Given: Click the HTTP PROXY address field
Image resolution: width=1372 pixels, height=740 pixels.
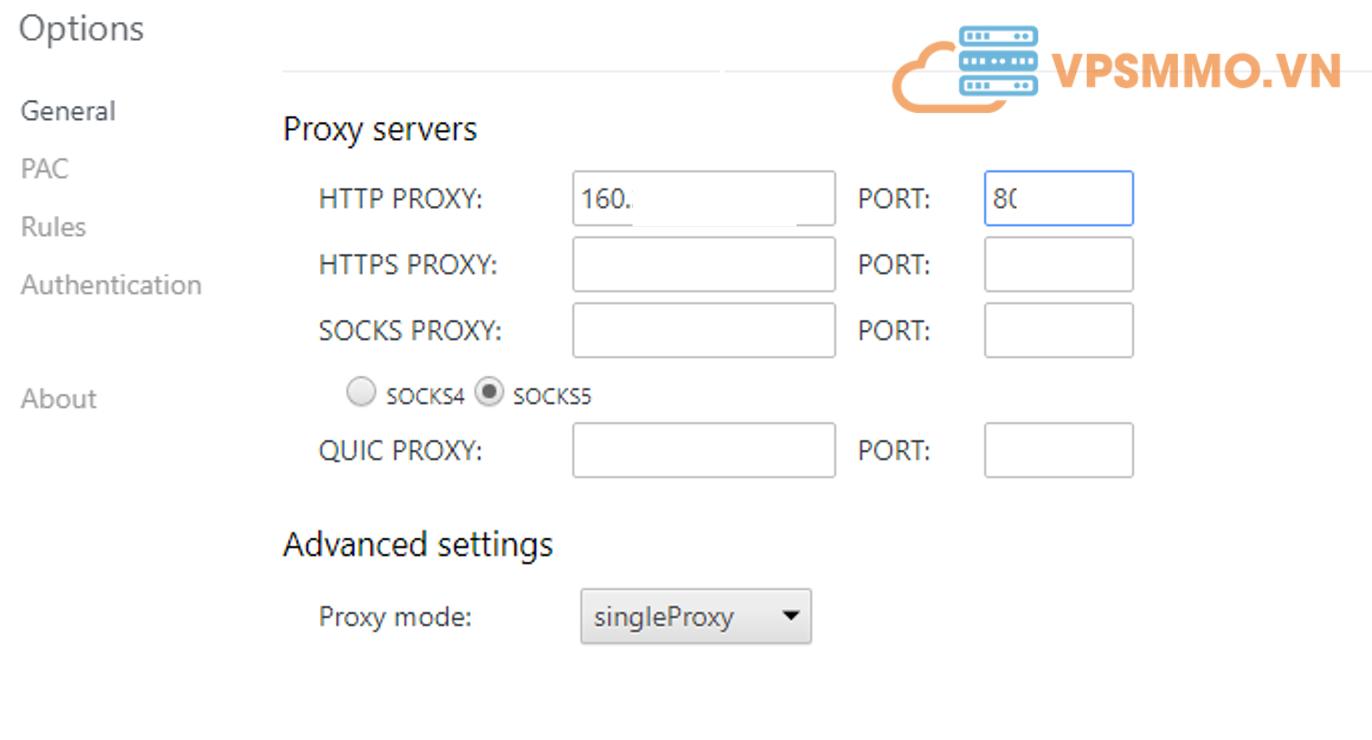Looking at the screenshot, I should tap(703, 198).
